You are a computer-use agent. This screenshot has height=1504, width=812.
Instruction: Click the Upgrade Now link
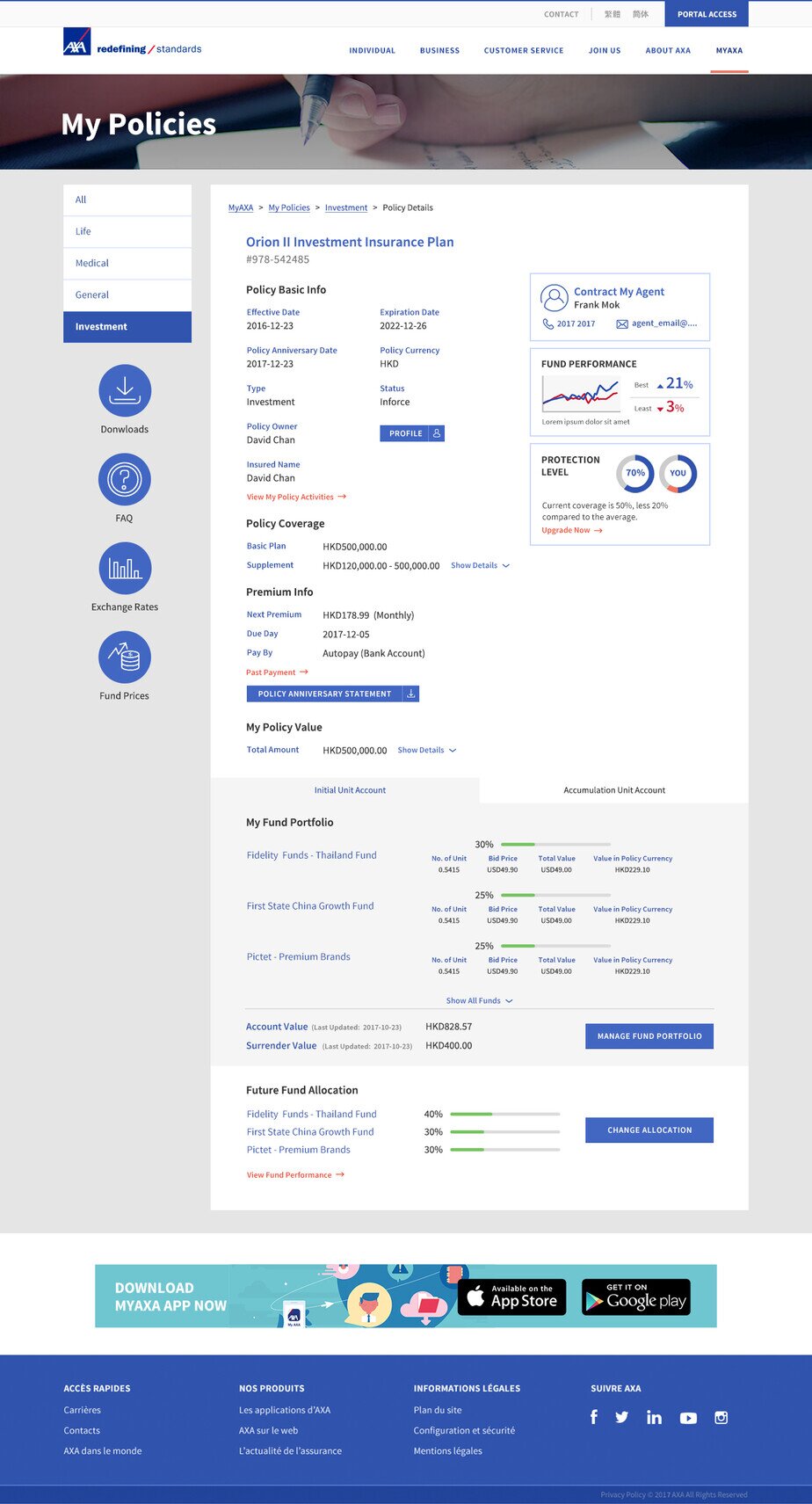(572, 530)
